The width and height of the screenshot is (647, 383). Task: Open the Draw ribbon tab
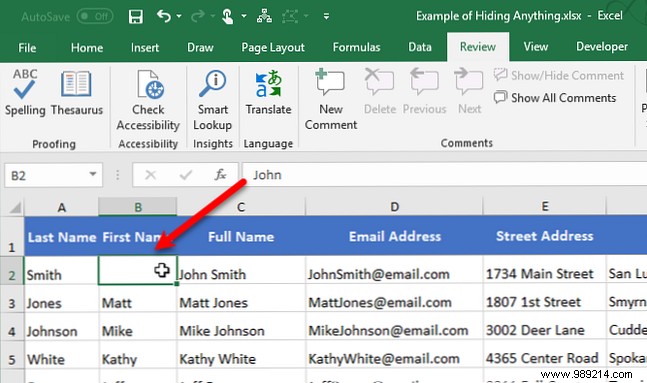click(x=200, y=48)
